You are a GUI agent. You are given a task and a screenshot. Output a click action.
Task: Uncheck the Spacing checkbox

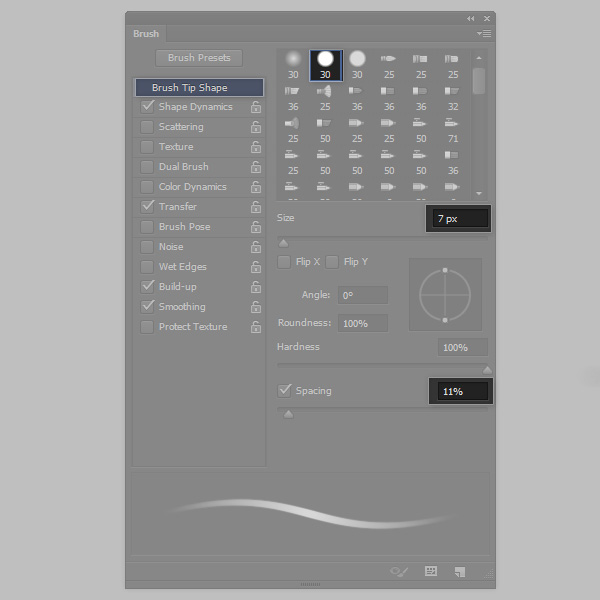284,391
